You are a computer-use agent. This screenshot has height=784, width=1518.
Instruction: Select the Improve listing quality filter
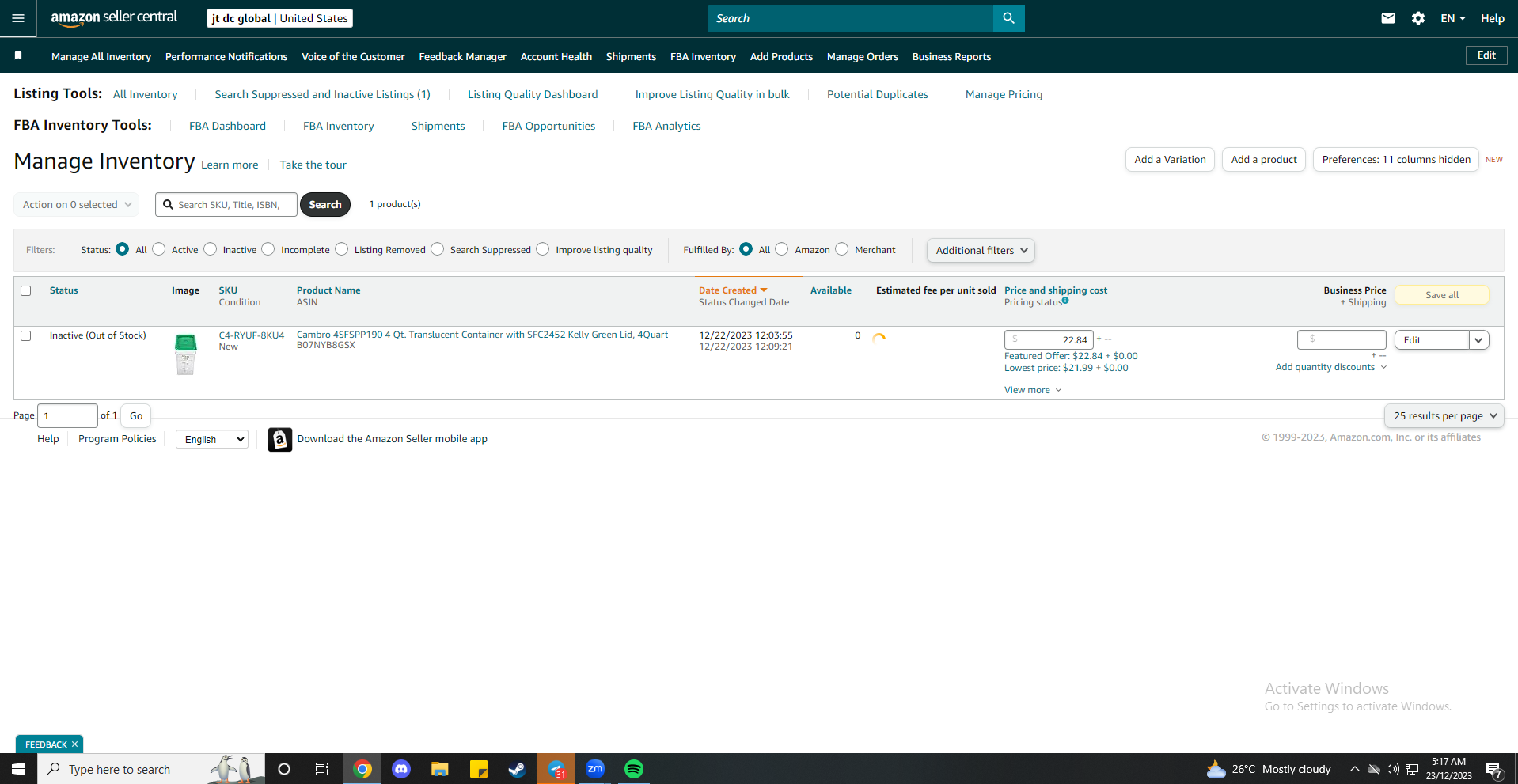[x=543, y=249]
